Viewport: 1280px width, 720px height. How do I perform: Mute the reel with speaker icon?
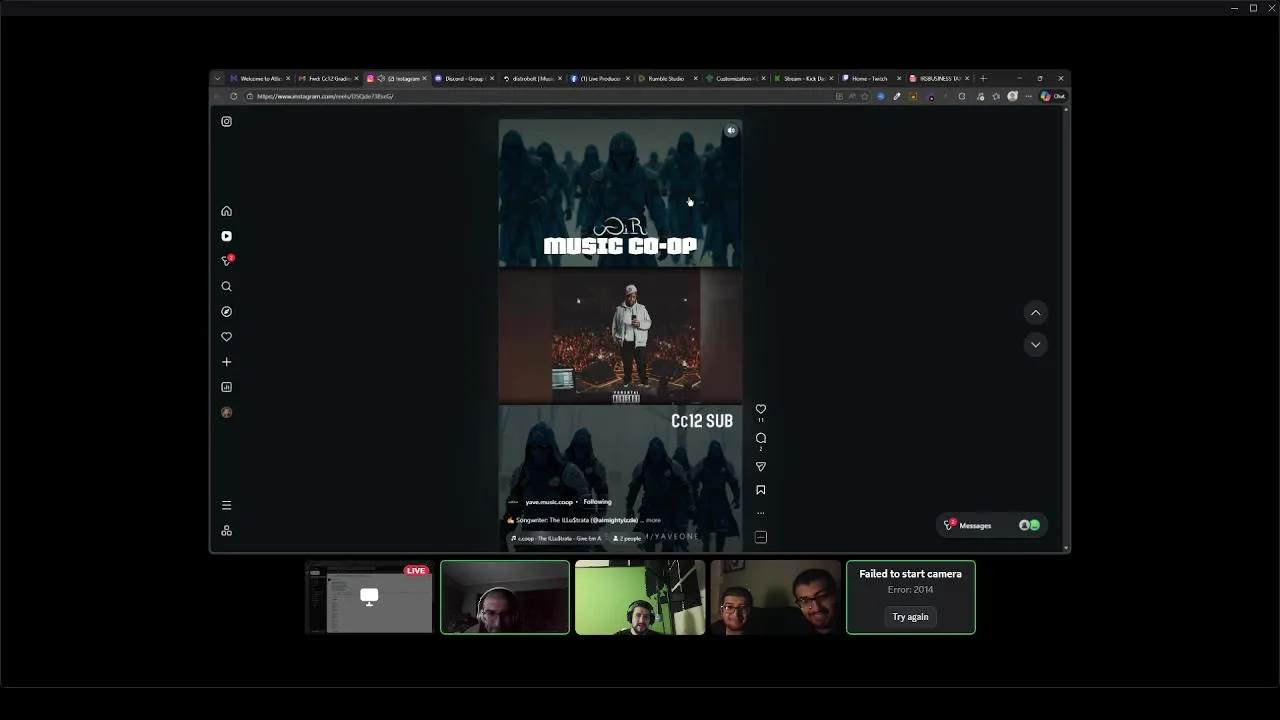click(731, 130)
